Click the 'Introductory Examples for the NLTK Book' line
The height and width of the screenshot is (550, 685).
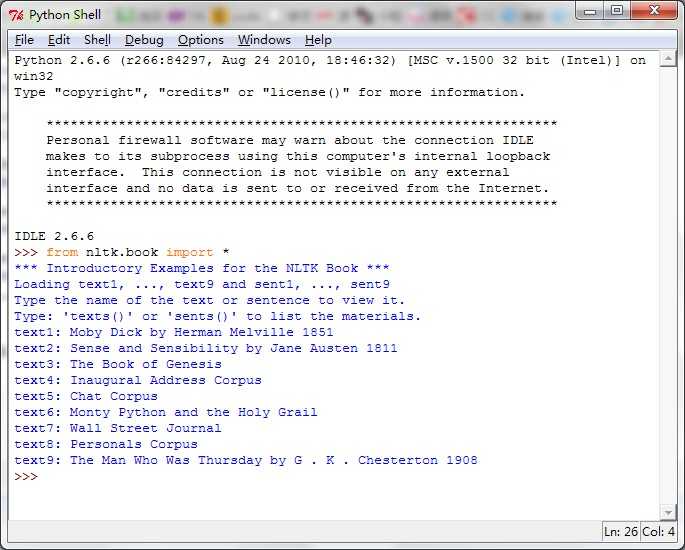[202, 268]
